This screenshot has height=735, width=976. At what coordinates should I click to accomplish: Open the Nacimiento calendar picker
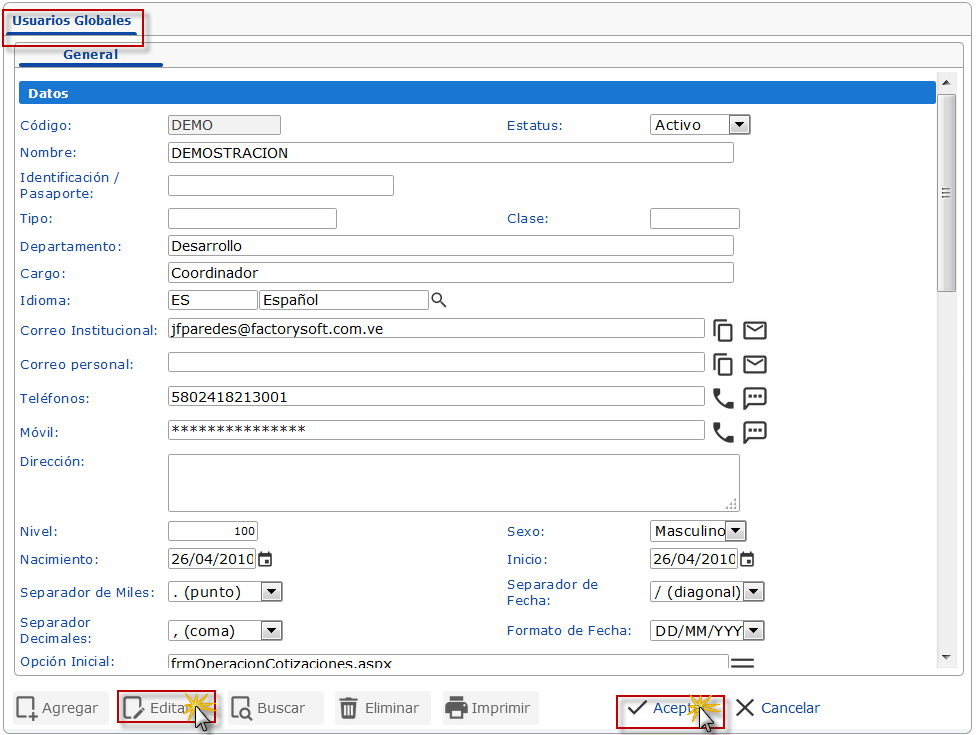pyautogui.click(x=265, y=559)
